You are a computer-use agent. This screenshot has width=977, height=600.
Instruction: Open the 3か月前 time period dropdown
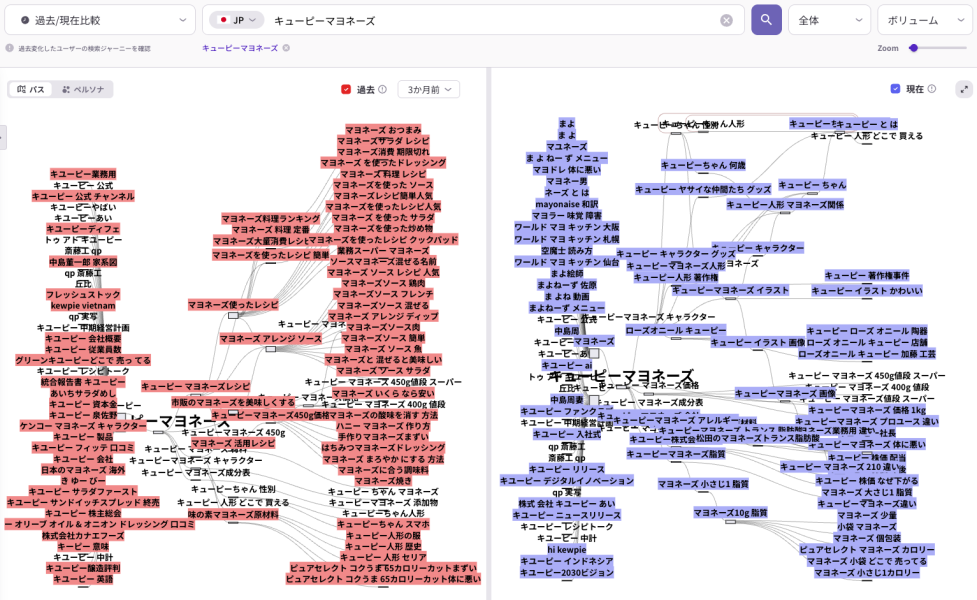point(428,89)
